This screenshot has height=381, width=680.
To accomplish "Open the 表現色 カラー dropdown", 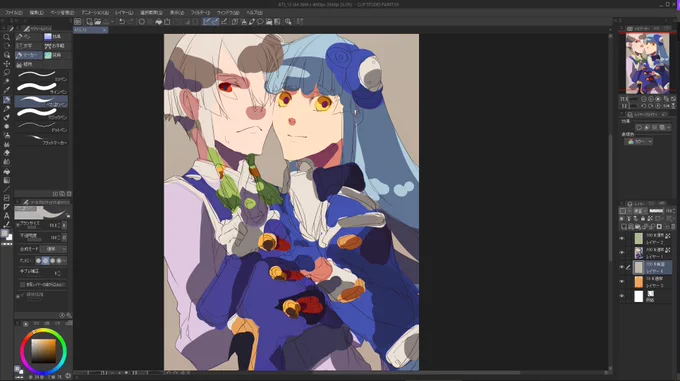I will (x=638, y=142).
